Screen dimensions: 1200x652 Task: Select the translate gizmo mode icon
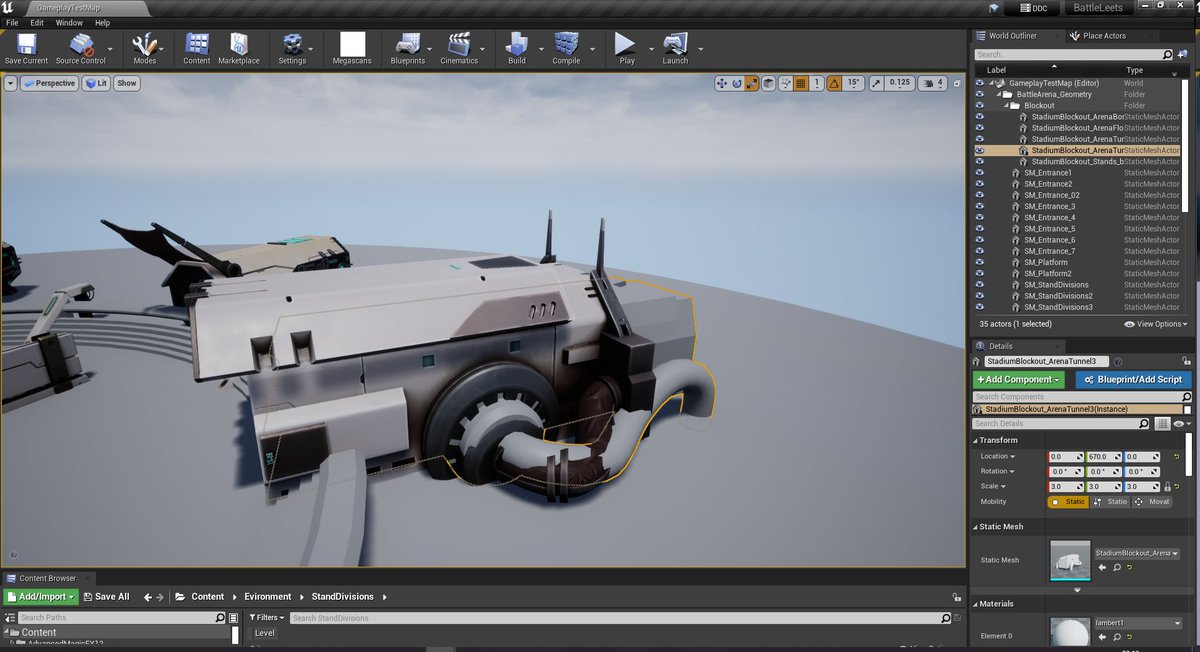coord(721,83)
